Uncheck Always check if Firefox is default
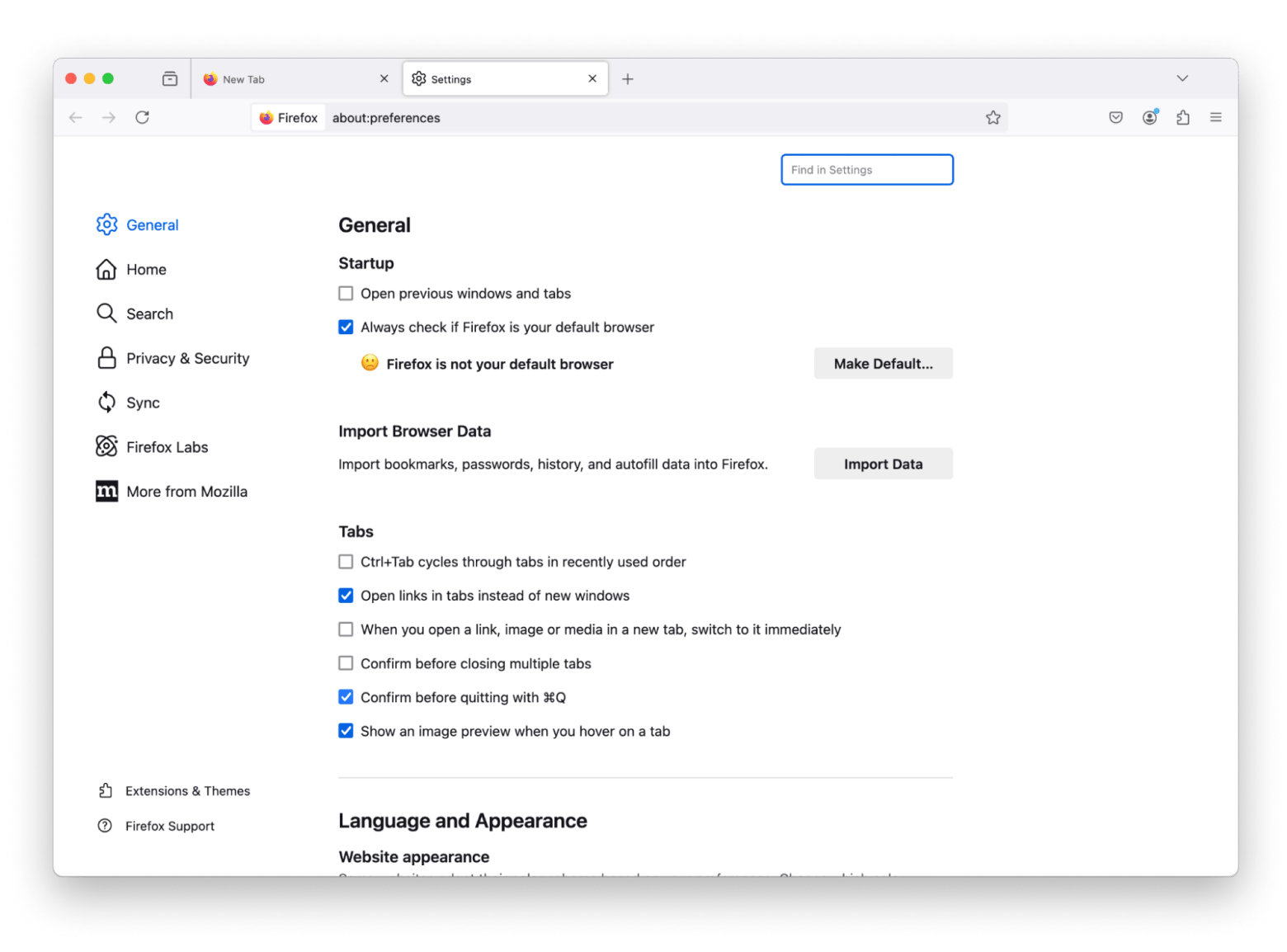1287x952 pixels. tap(346, 328)
